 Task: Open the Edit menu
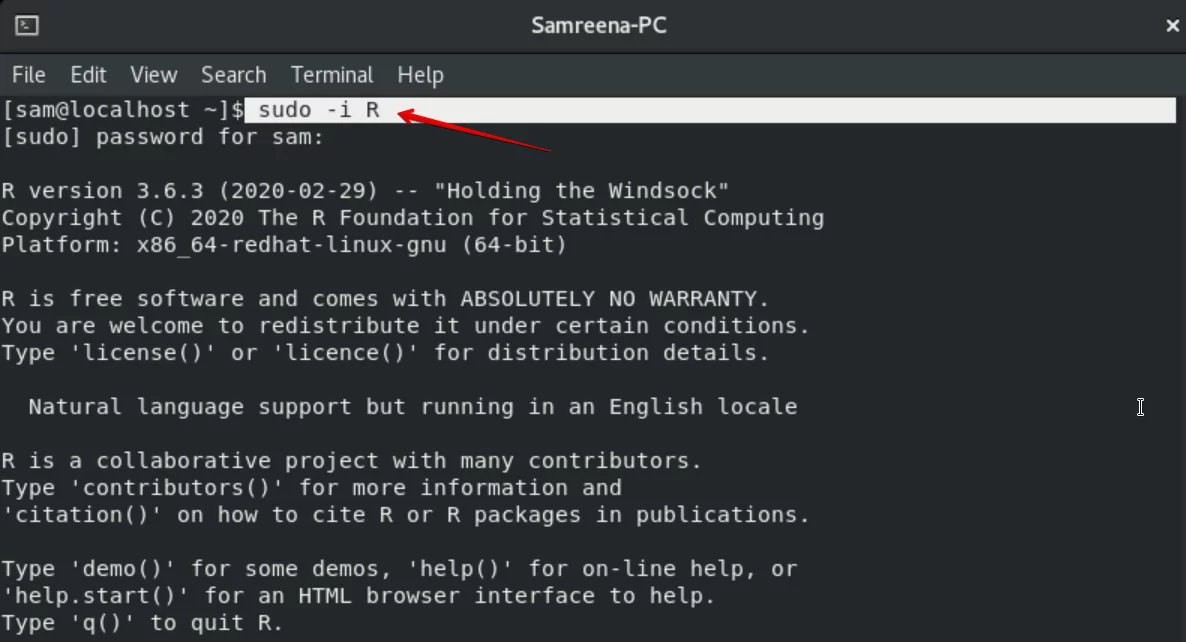click(88, 75)
